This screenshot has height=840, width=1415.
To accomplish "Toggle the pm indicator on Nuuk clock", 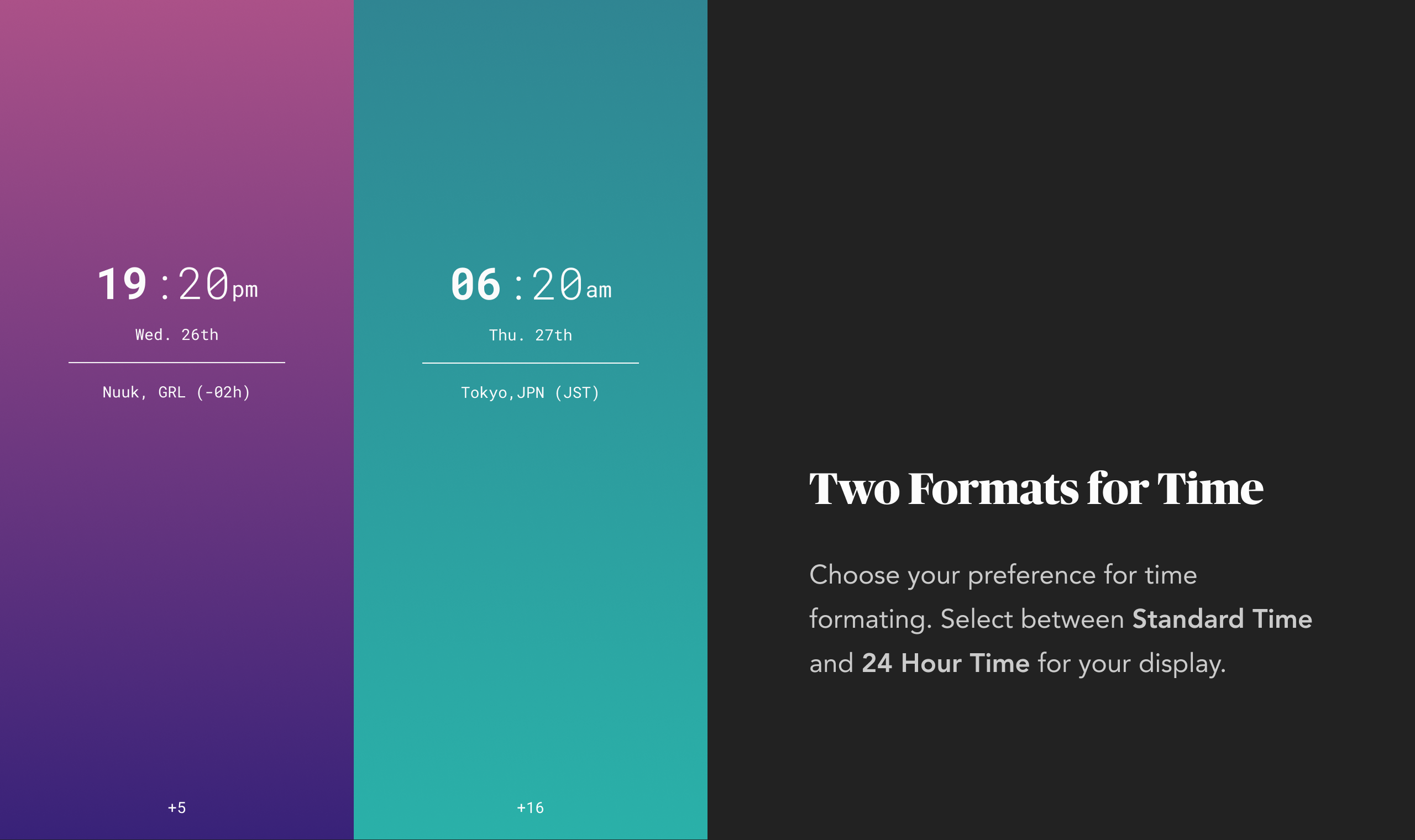I will coord(245,290).
